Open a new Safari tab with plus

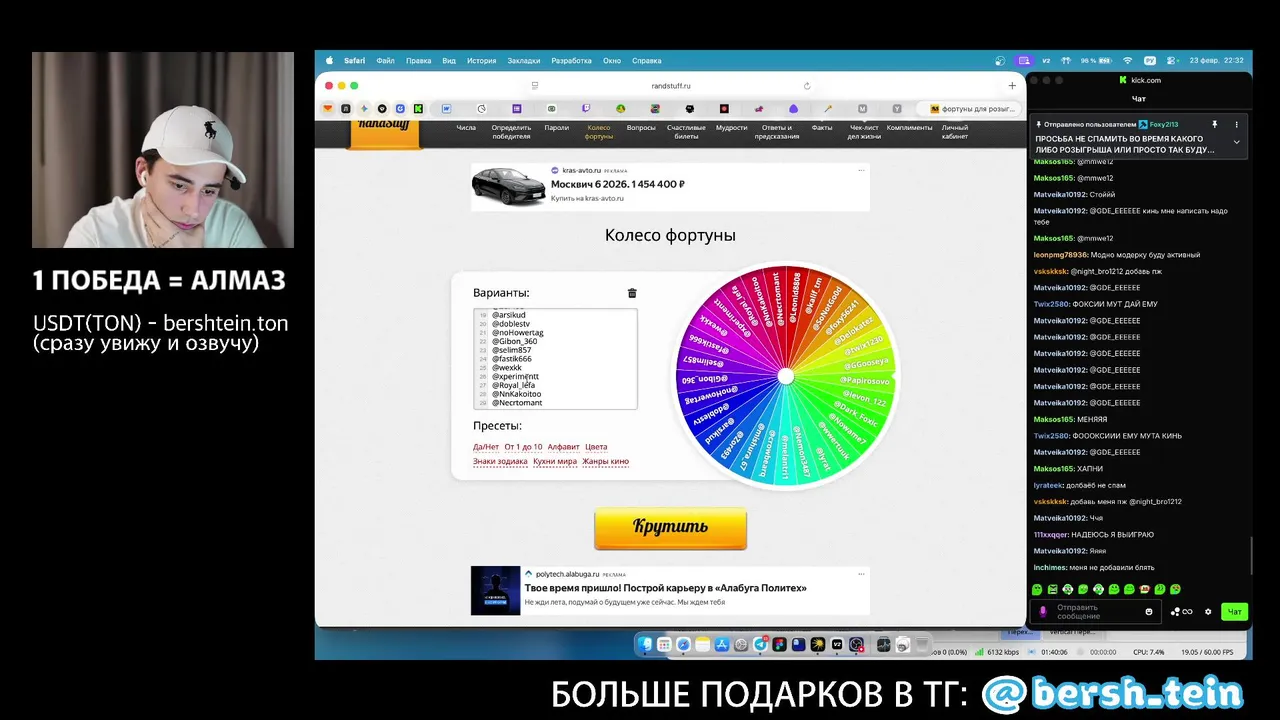coord(1012,86)
